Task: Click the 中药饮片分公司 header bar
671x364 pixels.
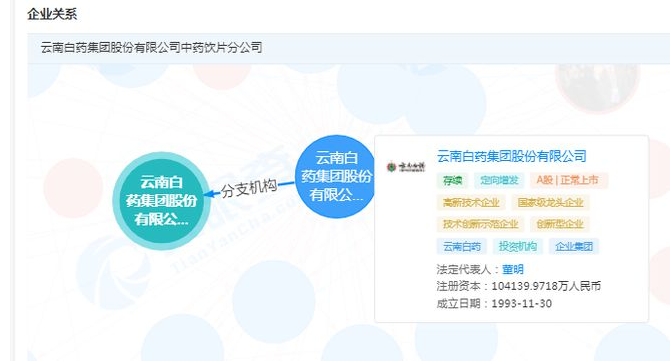Action: (349, 47)
